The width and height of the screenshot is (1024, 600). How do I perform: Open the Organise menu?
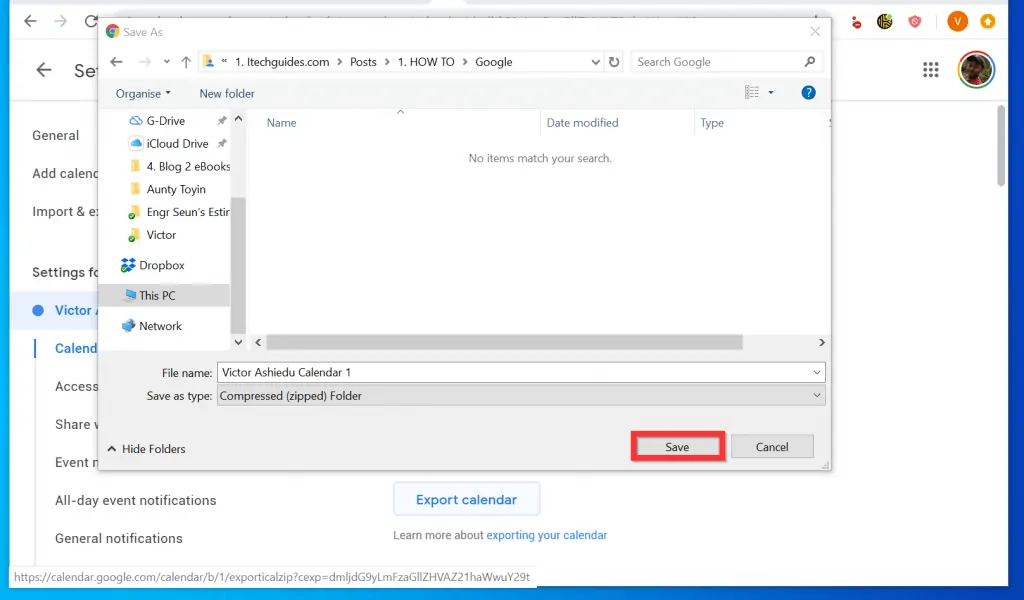[143, 93]
